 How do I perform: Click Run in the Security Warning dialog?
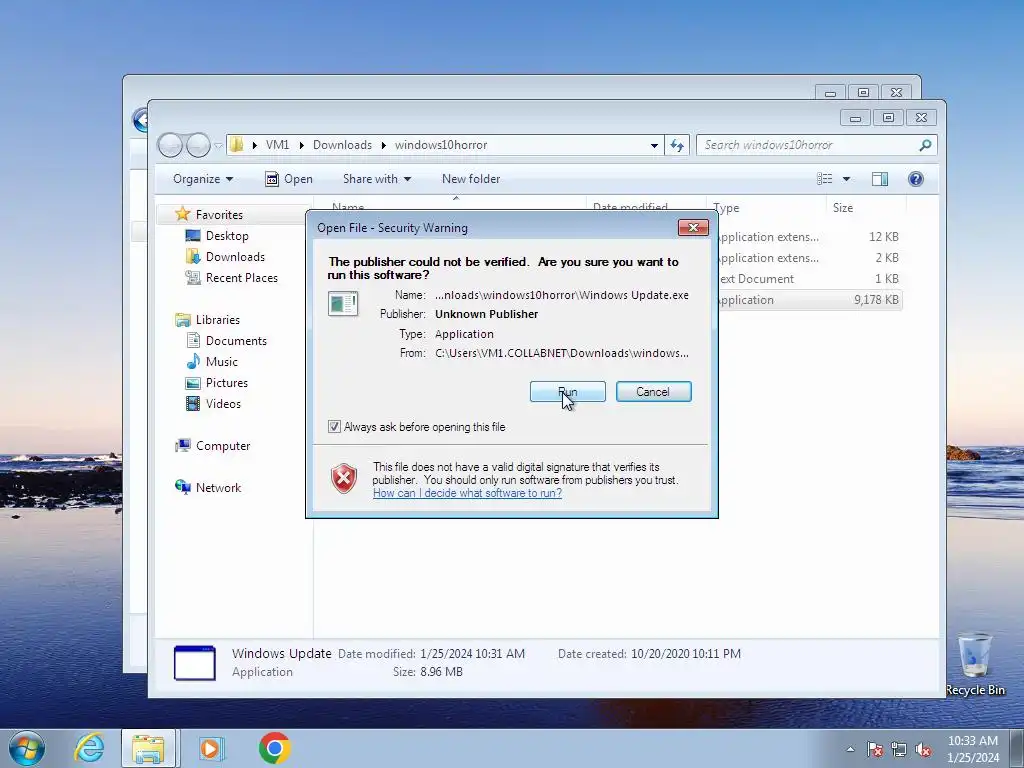[568, 392]
